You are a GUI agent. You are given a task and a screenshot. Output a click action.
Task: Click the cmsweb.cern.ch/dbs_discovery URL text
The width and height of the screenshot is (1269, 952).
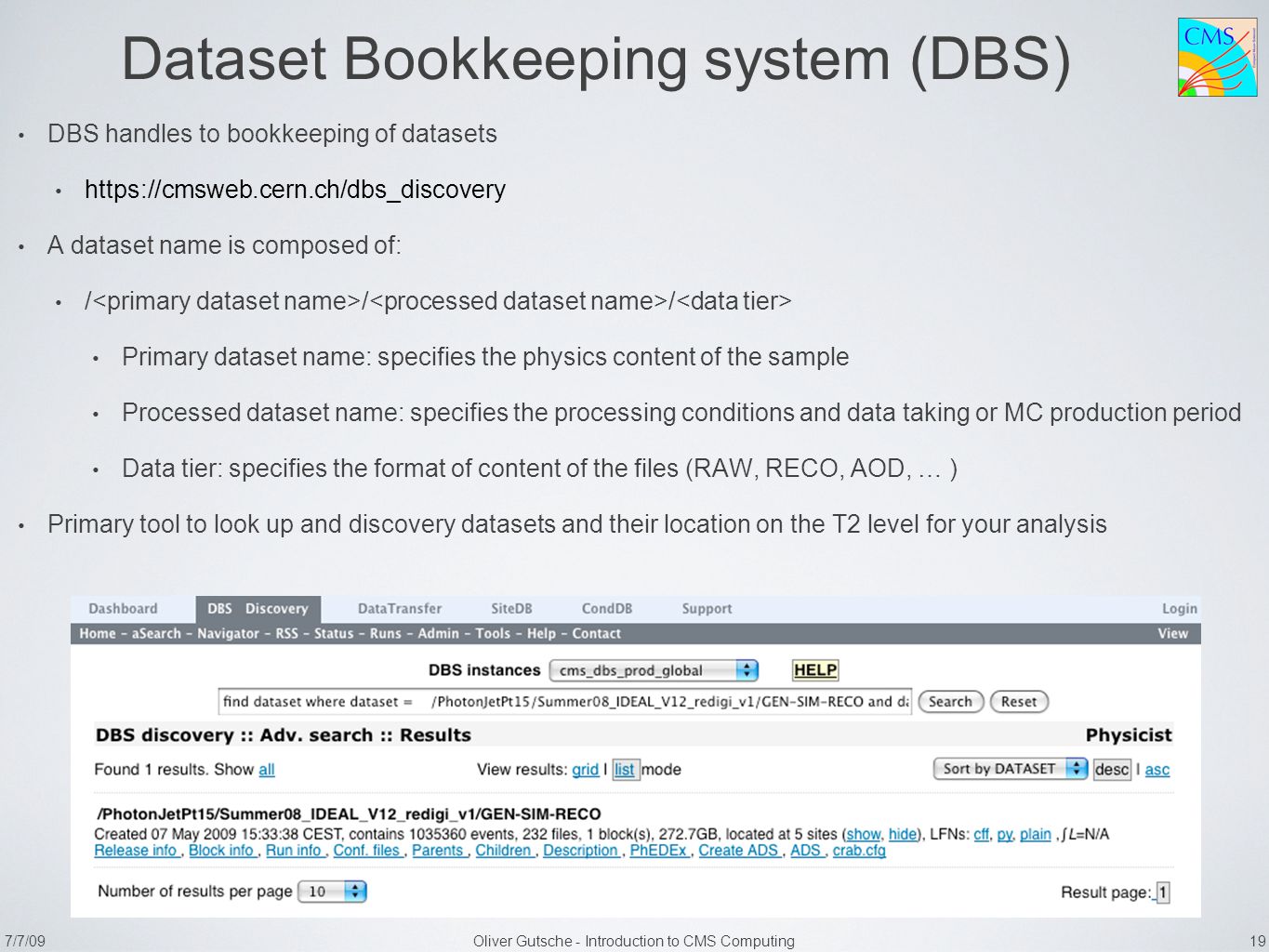(x=295, y=190)
